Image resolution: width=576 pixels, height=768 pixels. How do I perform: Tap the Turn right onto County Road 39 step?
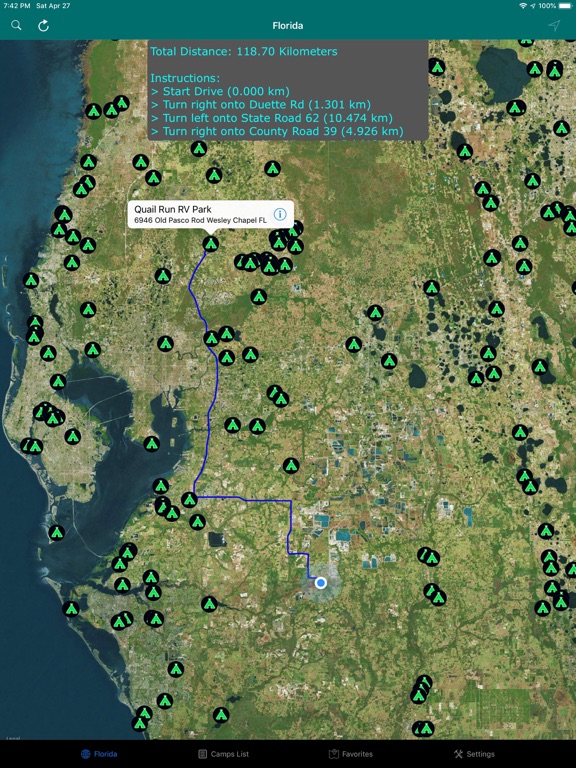tap(277, 131)
